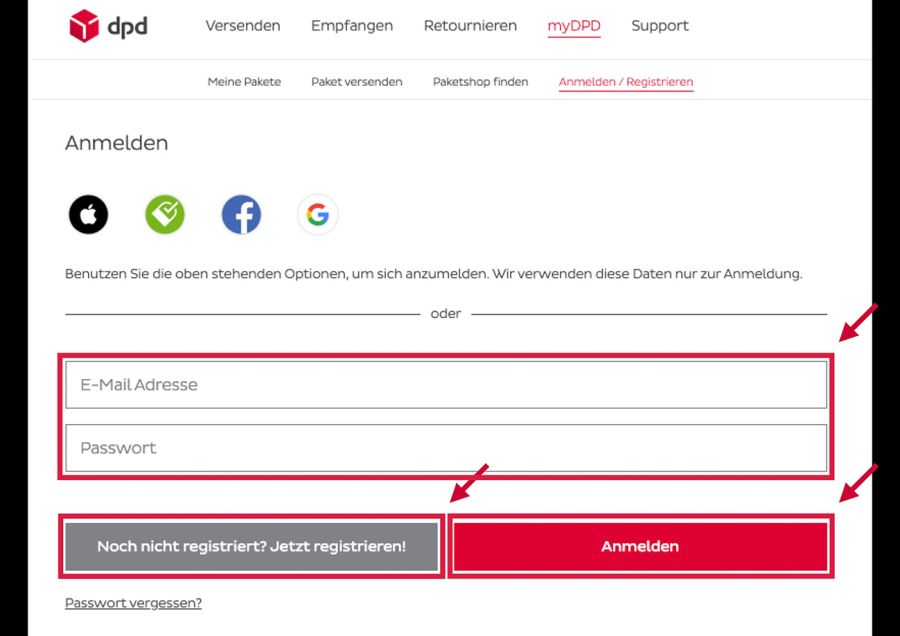Screen dimensions: 900x636
Task: Open the Passwort vergessen? link
Action: pyautogui.click(x=133, y=603)
